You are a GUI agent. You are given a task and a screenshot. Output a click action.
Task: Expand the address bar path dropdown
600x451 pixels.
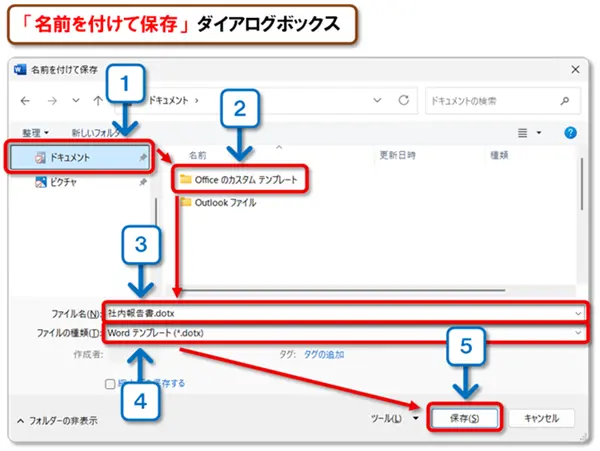click(377, 100)
